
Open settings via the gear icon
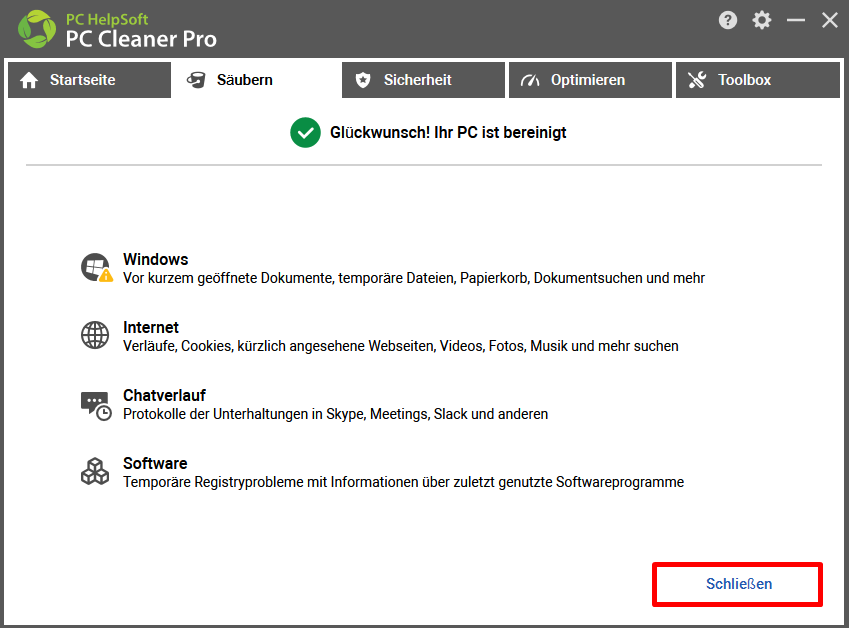click(x=762, y=21)
